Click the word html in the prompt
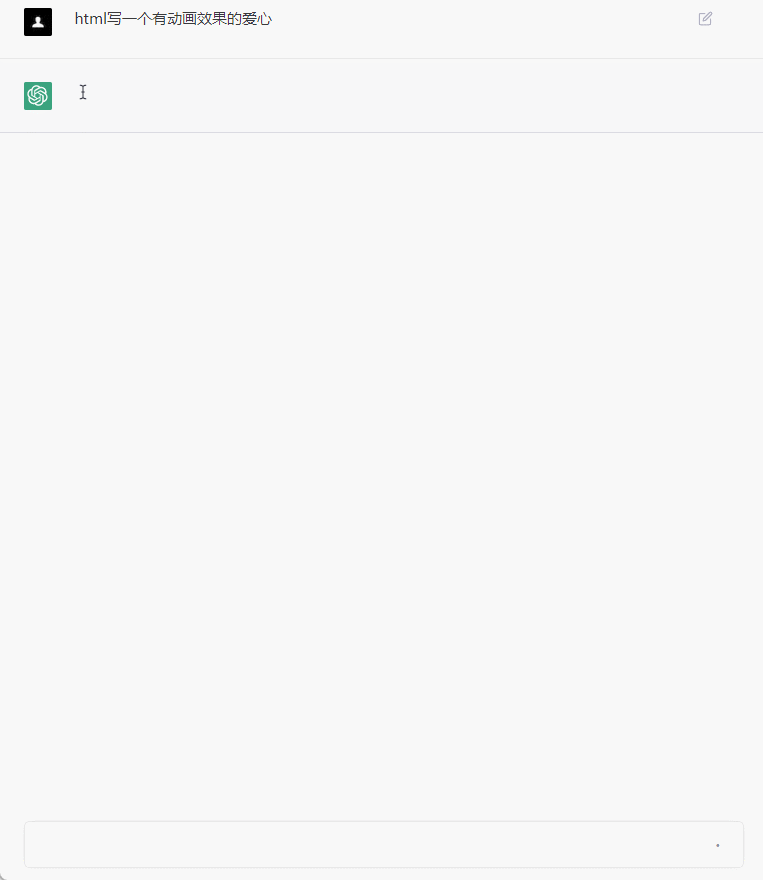Screen dimensions: 763x880 90,19
